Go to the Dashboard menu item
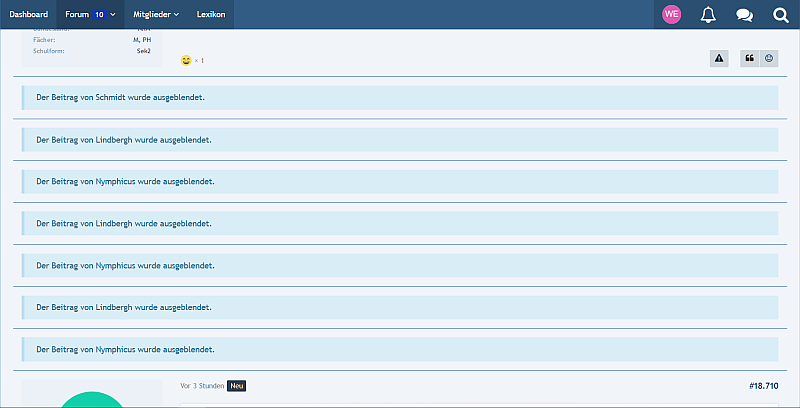The image size is (800, 408). pyautogui.click(x=29, y=14)
